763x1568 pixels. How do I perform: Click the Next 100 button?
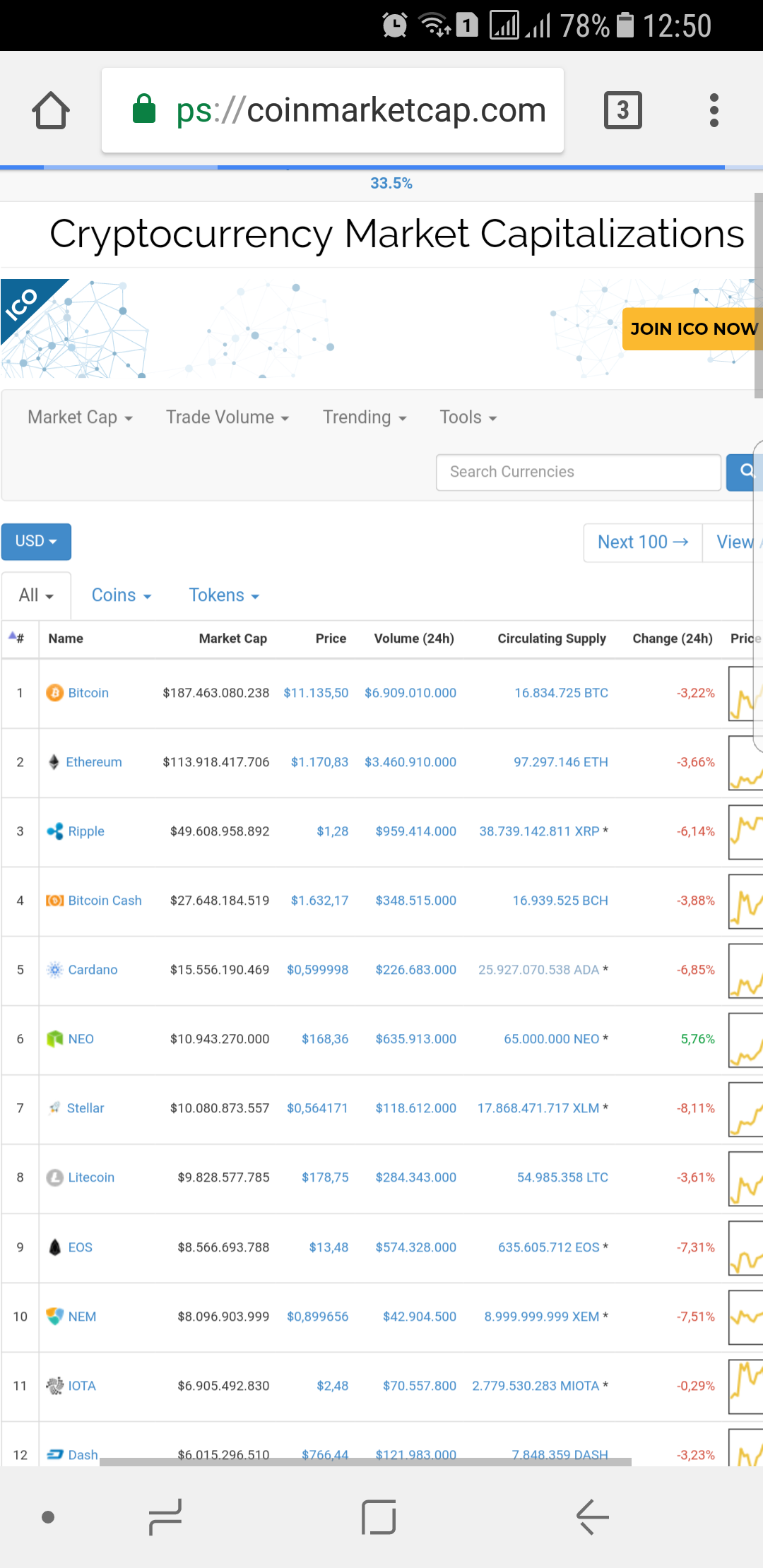pos(643,542)
